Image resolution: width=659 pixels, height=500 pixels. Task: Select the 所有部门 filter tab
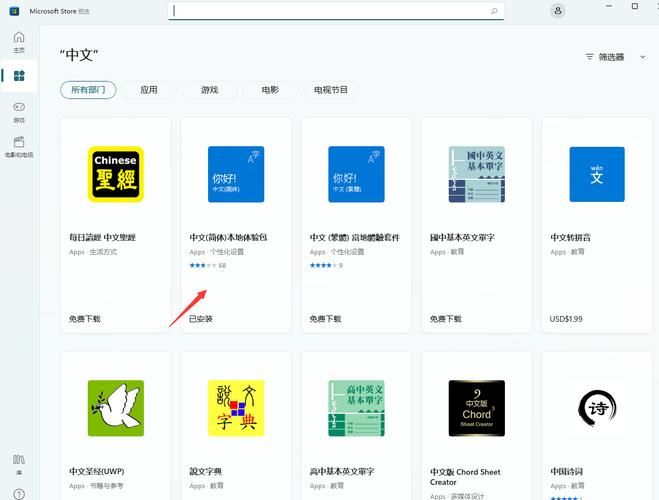pos(88,90)
